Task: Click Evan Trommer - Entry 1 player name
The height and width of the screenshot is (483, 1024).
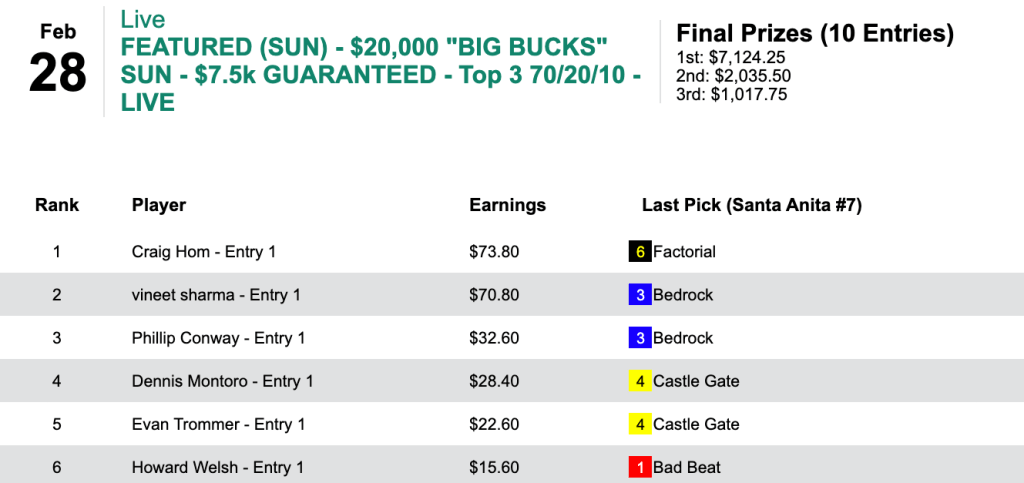Action: [218, 424]
